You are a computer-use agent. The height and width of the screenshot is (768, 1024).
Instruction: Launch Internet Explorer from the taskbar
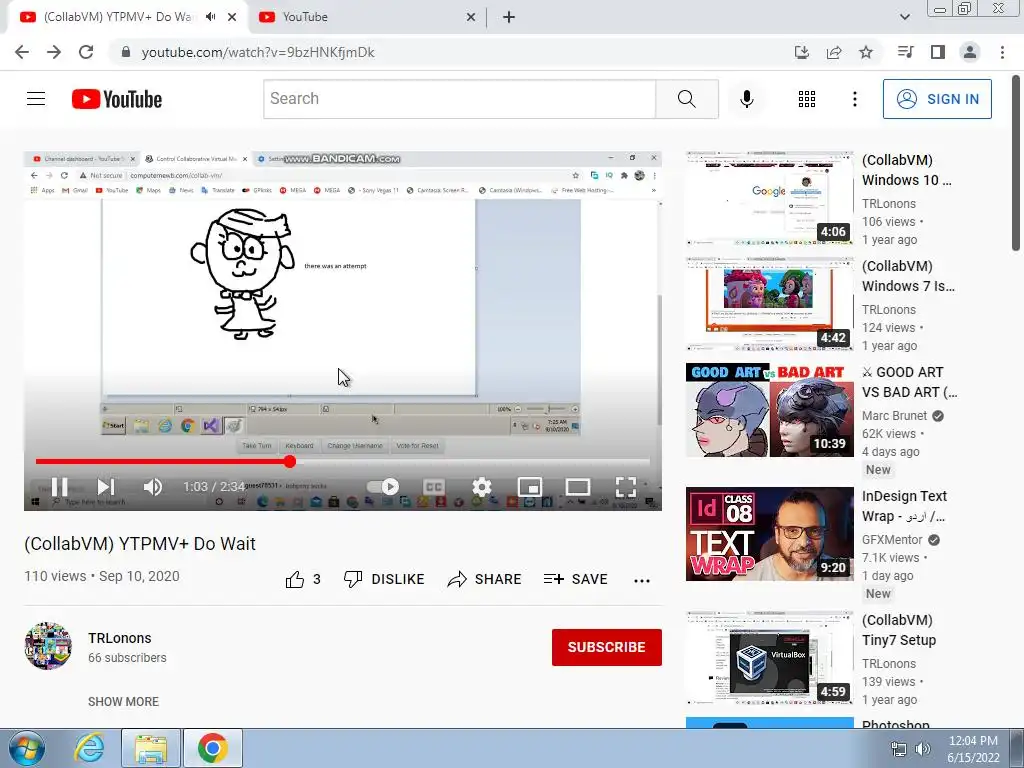(88, 748)
